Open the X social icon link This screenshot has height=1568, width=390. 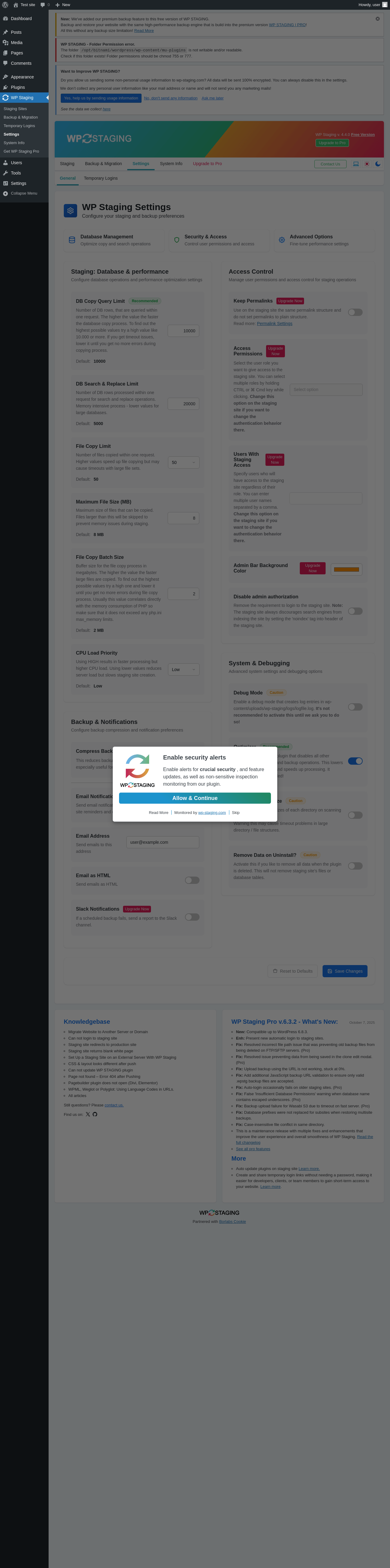(x=87, y=1114)
